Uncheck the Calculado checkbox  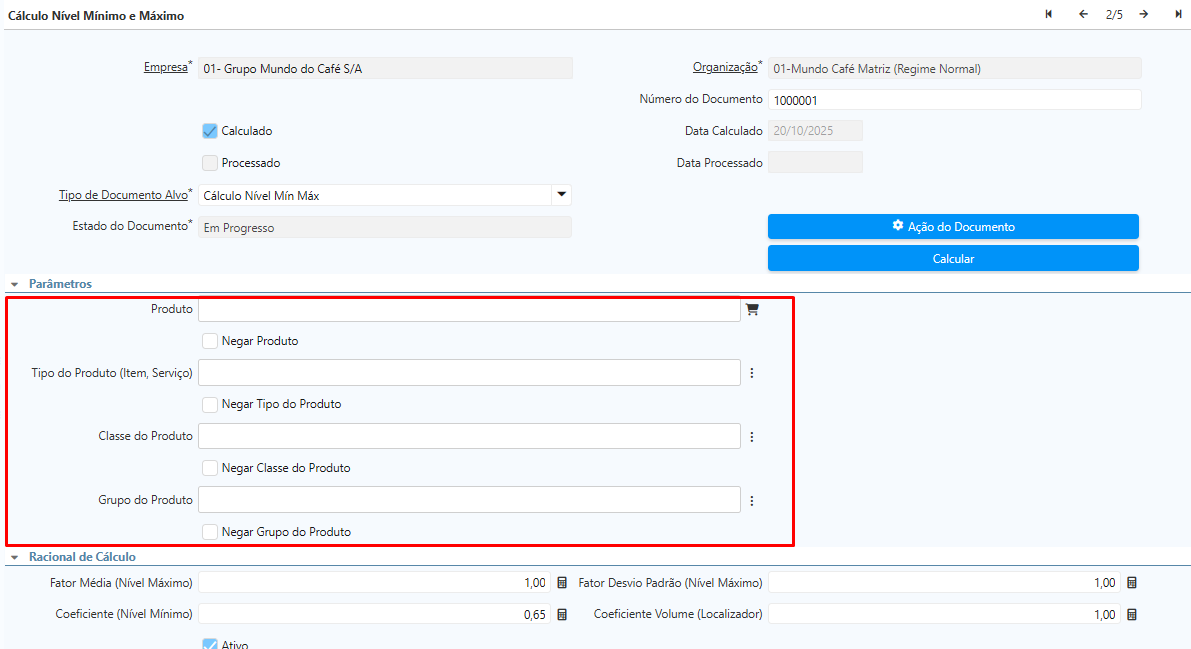click(210, 131)
